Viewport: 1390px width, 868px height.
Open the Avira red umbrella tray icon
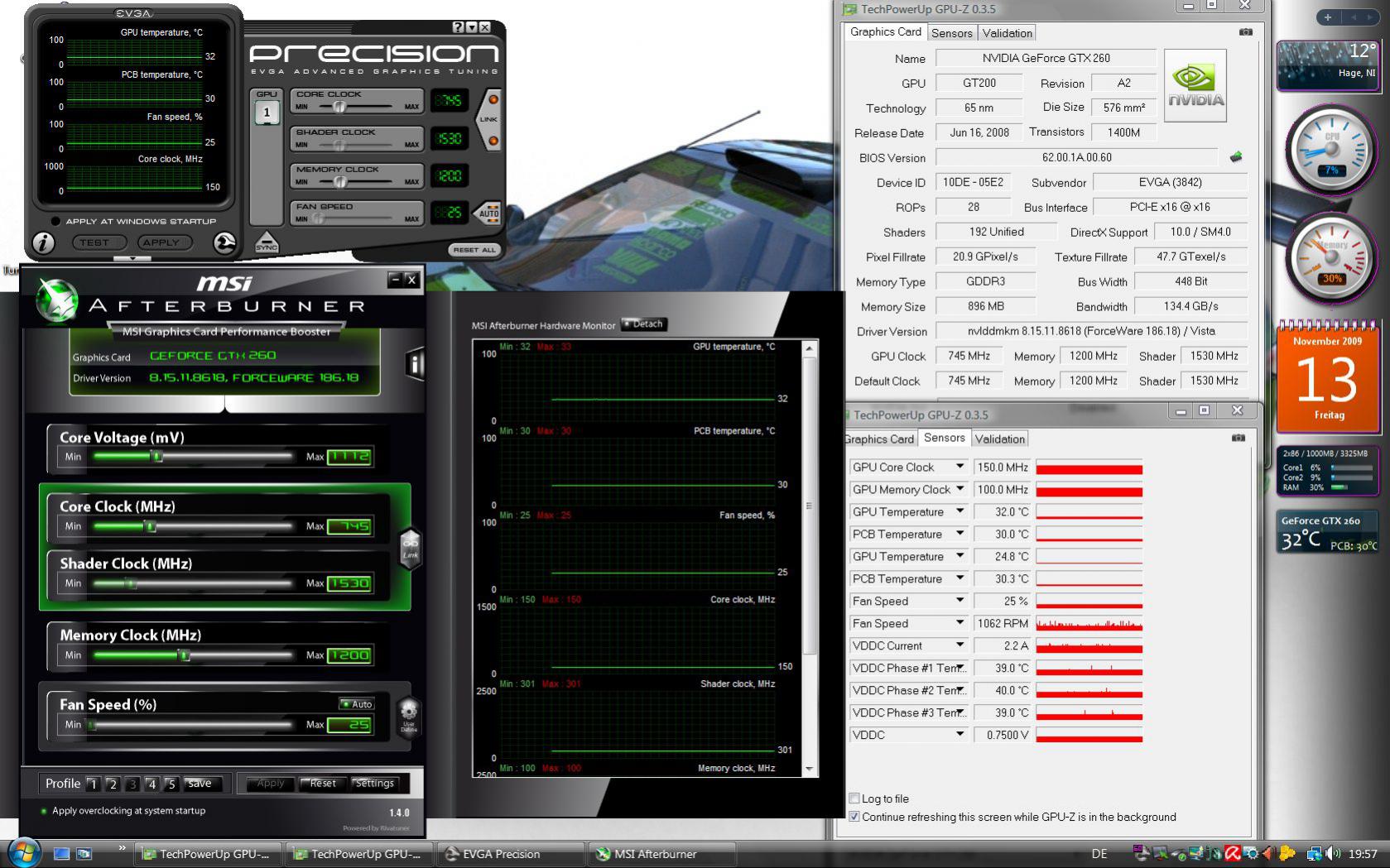(x=1233, y=853)
